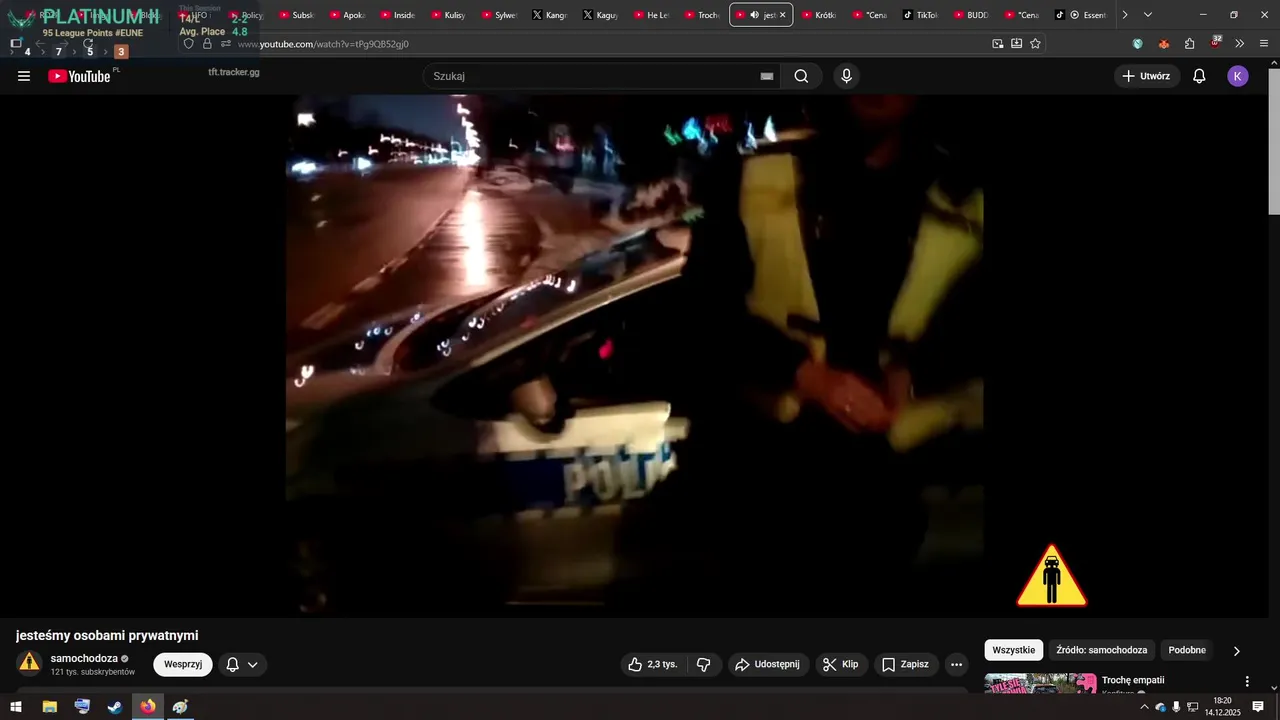This screenshot has height=720, width=1280.
Task: Switch to the TikTok tab
Action: [921, 15]
